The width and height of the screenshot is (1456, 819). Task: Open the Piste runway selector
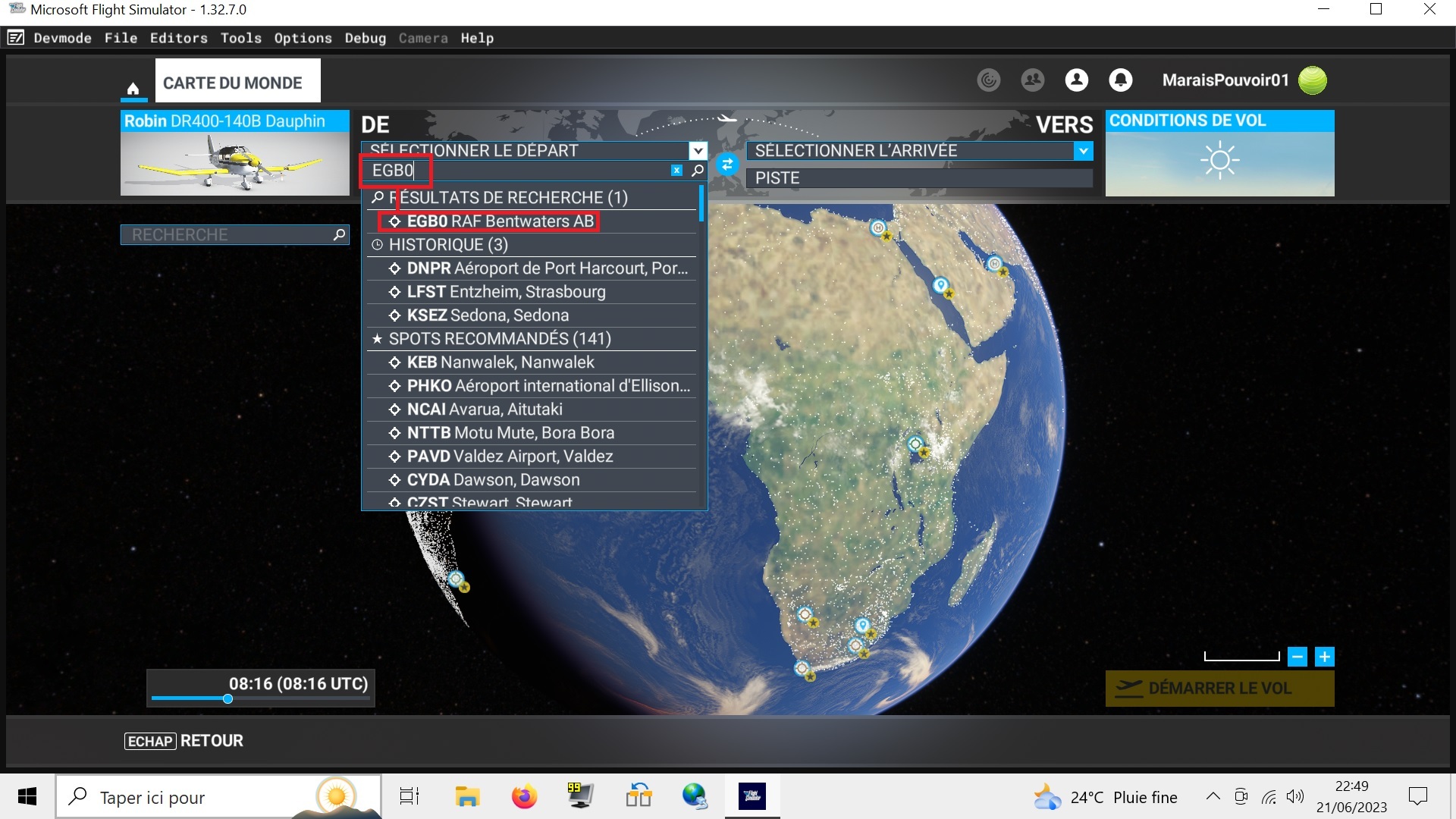[x=919, y=178]
